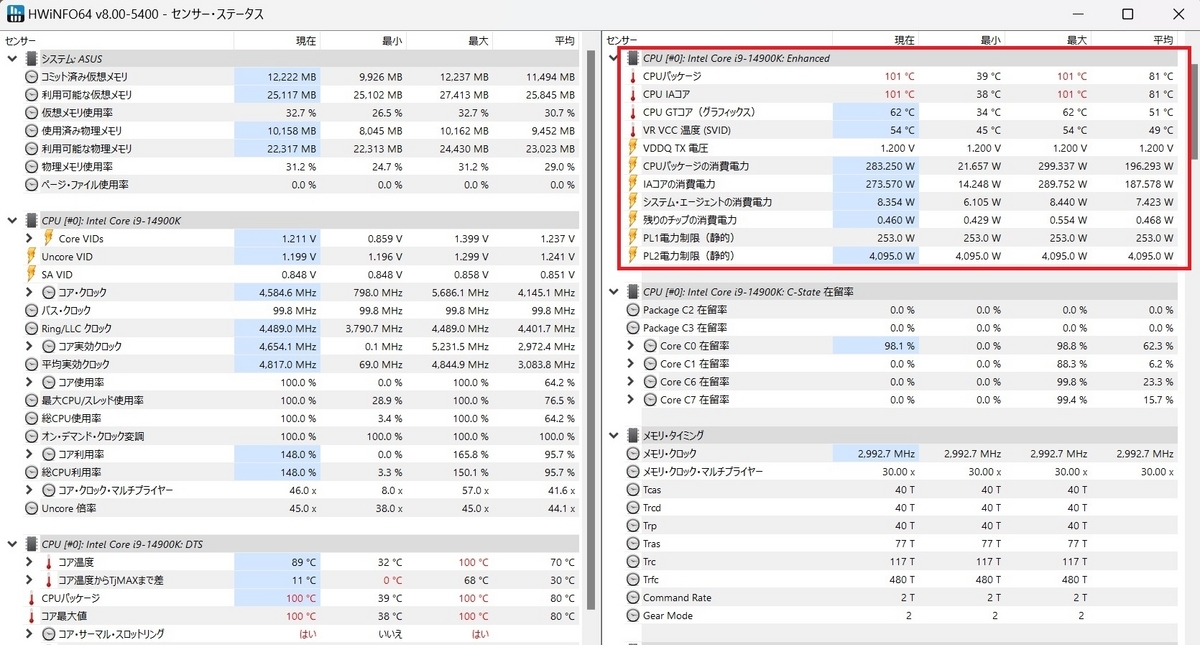The image size is (1200, 645).
Task: Click the HWiNFO64 app icon in title bar
Action: 16,14
